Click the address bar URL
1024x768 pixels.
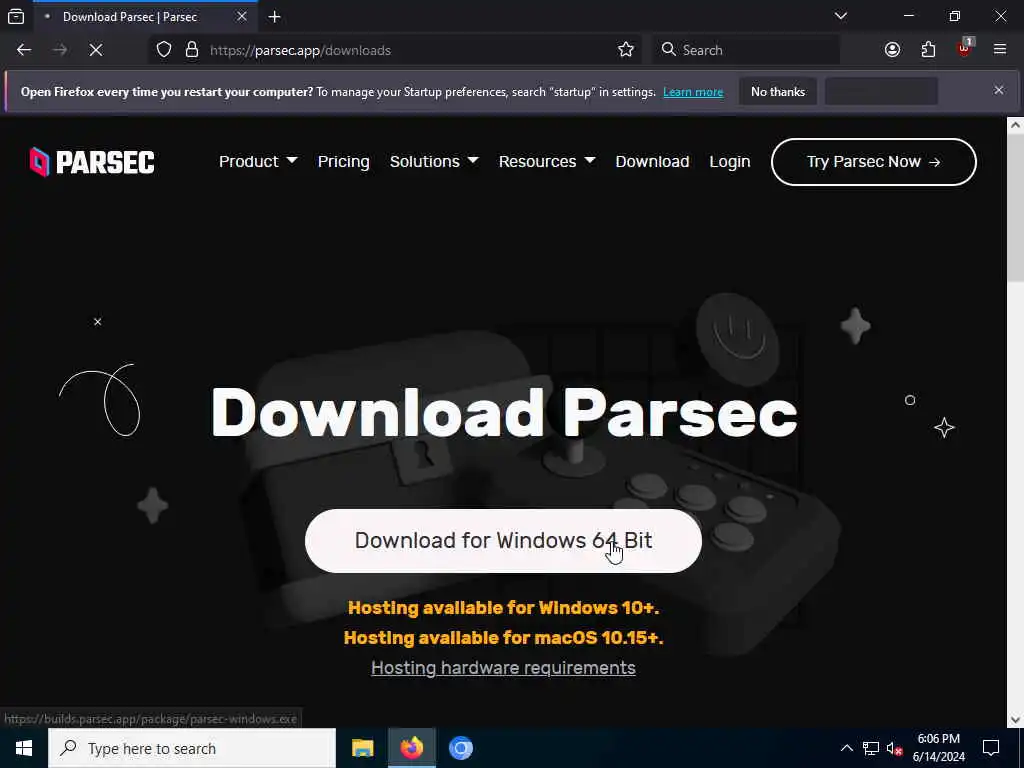tap(300, 50)
